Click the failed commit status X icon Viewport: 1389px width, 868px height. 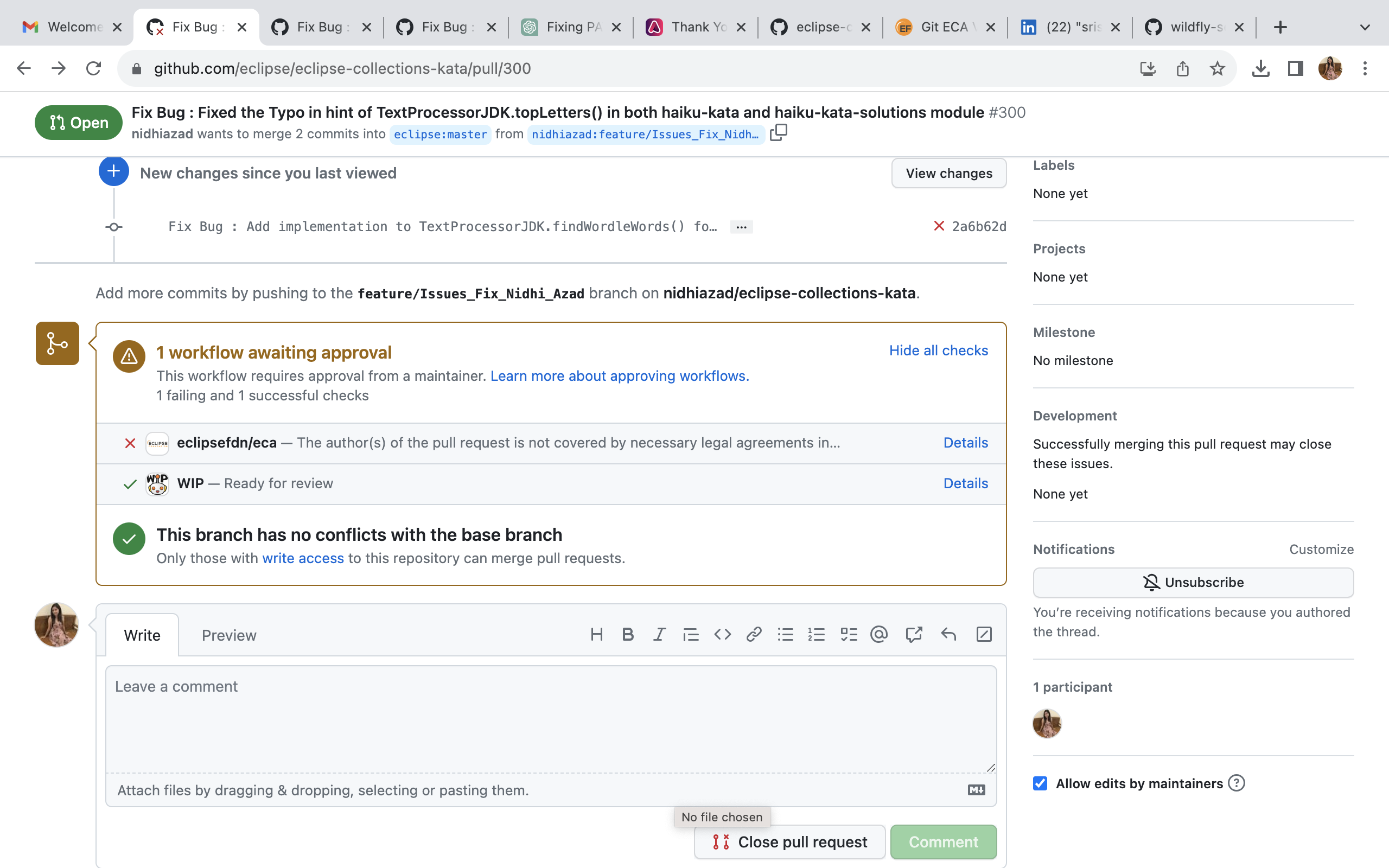point(939,226)
